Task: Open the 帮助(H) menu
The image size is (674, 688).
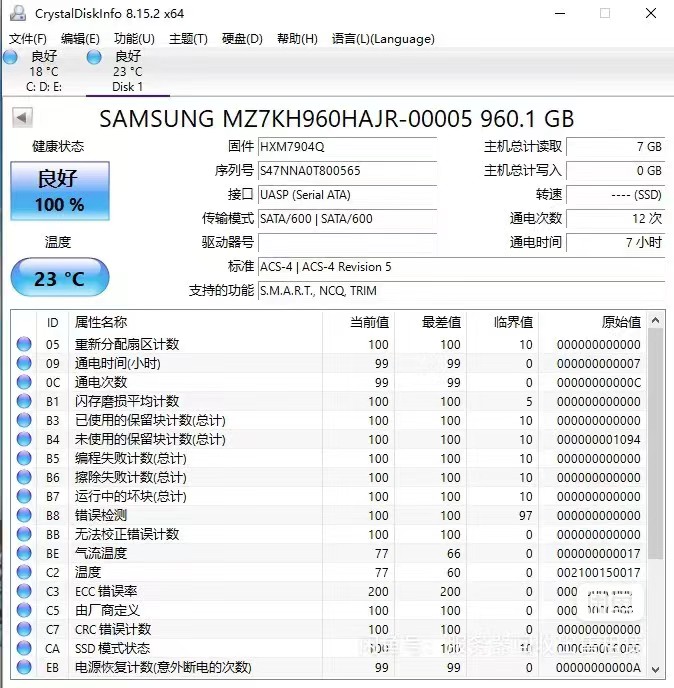Action: (297, 39)
